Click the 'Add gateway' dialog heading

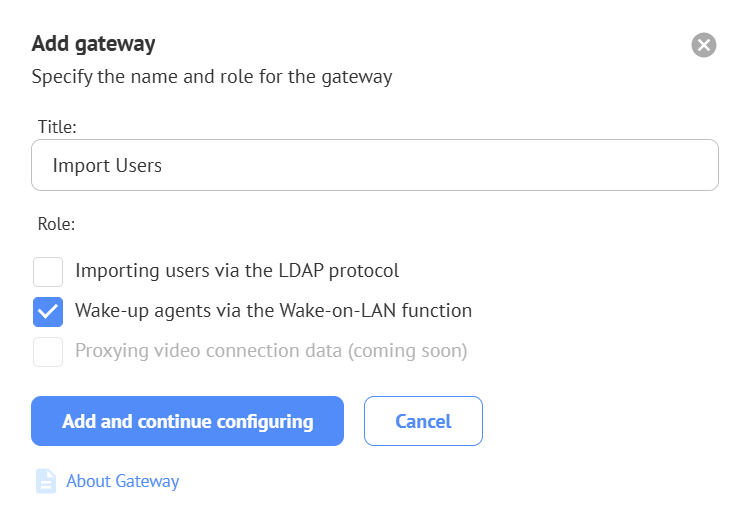tap(93, 44)
